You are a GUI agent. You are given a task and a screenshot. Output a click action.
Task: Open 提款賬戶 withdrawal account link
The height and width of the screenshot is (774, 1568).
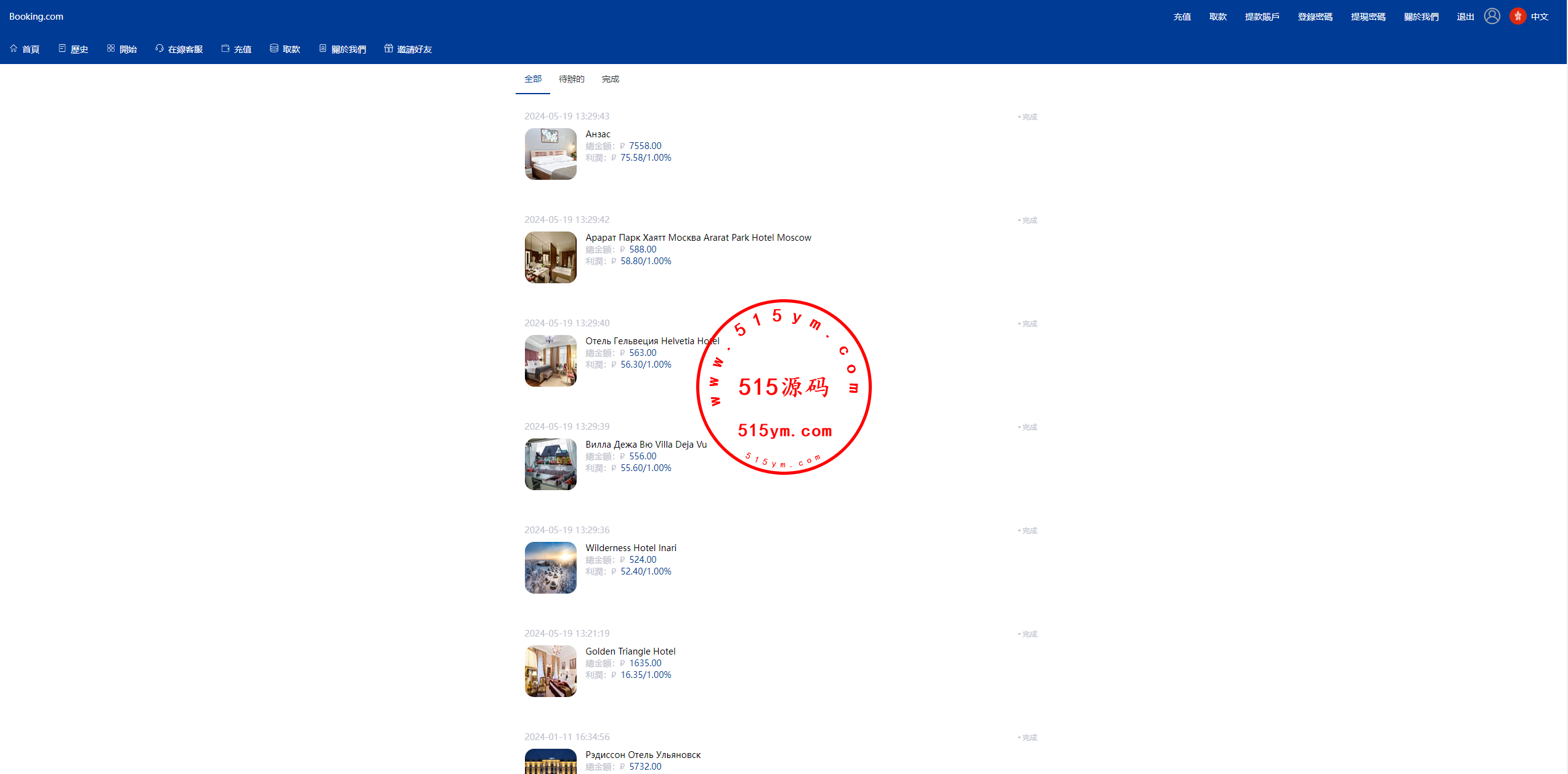[x=1262, y=17]
